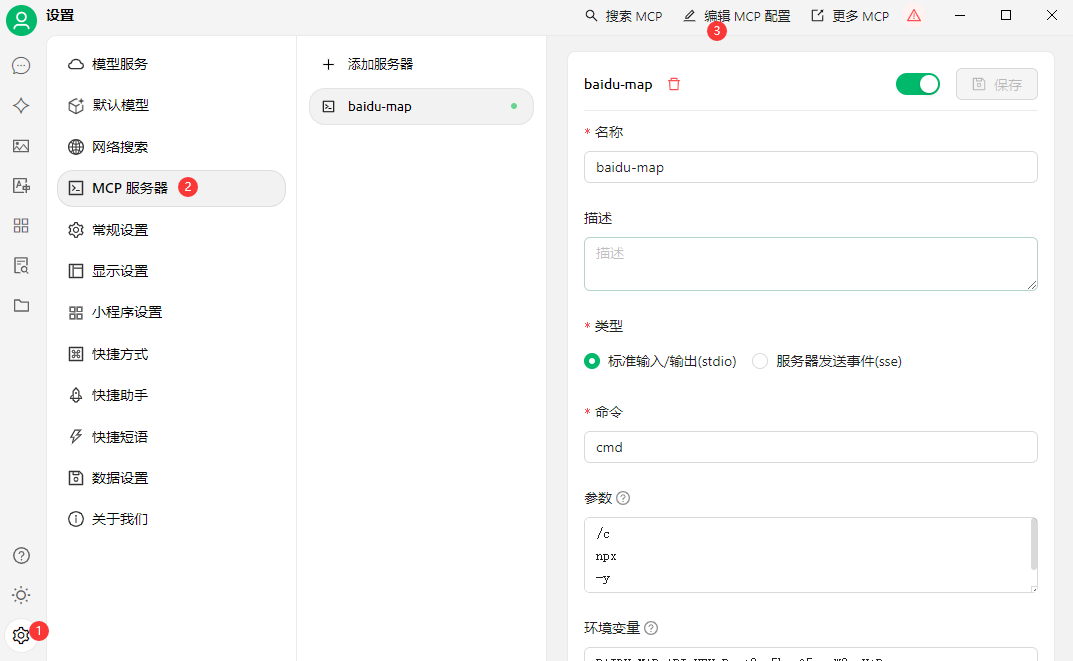Click 更多 MCP label
The width and height of the screenshot is (1073, 661).
(x=860, y=16)
